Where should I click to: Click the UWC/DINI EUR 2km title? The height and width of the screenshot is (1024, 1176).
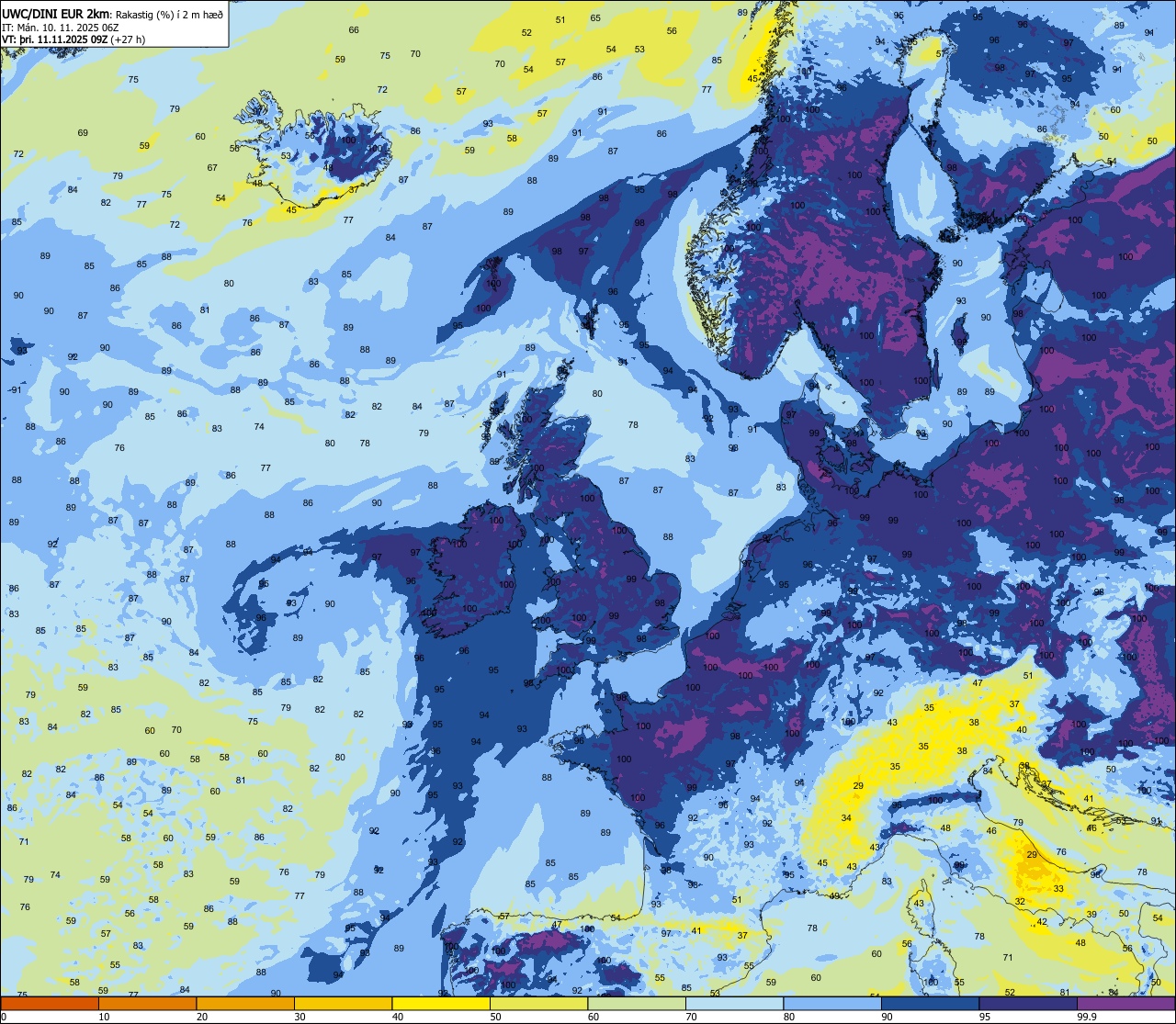coord(57,12)
